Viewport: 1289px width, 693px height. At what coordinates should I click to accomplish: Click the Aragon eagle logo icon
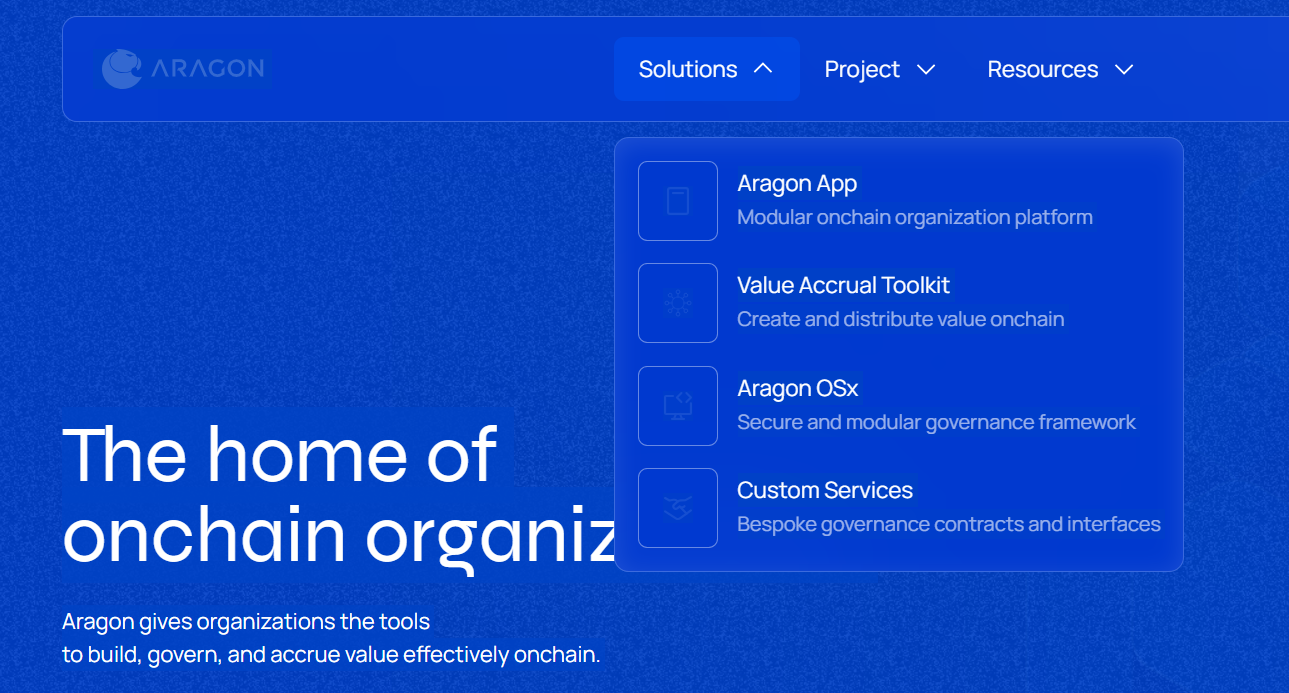(122, 69)
